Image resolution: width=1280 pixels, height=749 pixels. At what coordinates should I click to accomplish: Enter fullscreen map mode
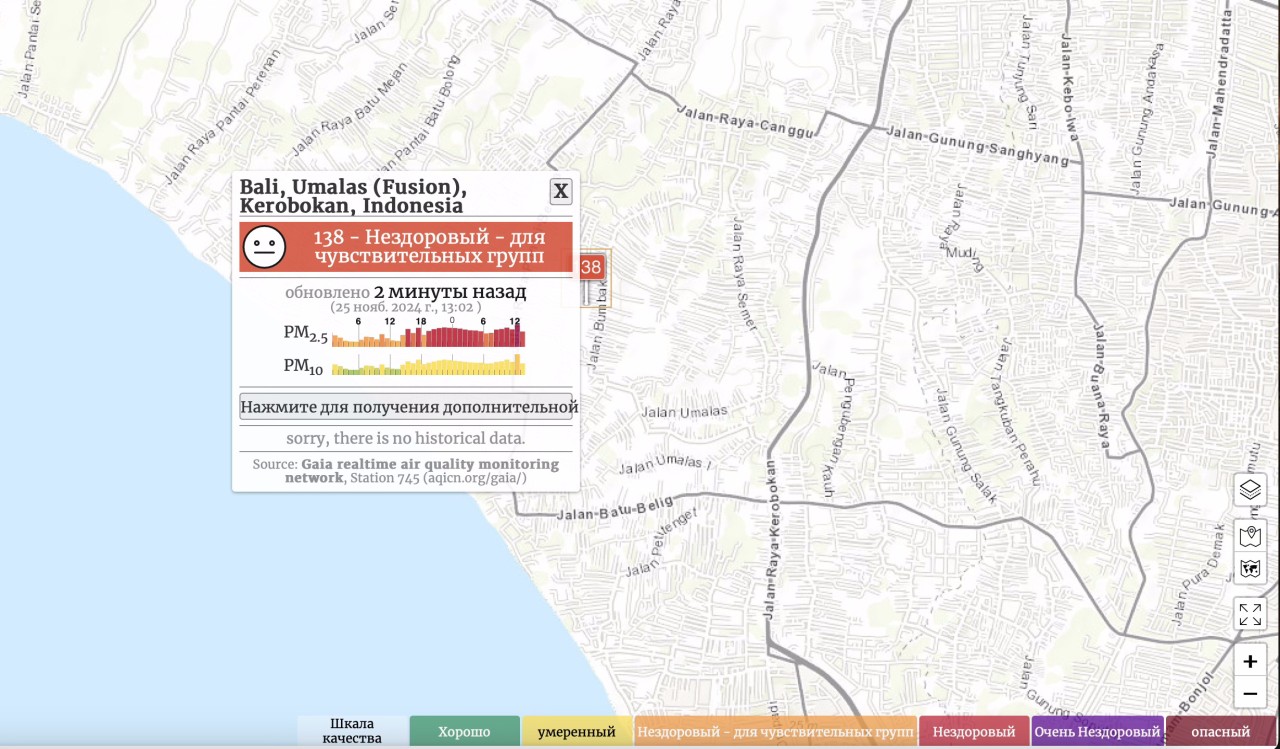click(1250, 614)
